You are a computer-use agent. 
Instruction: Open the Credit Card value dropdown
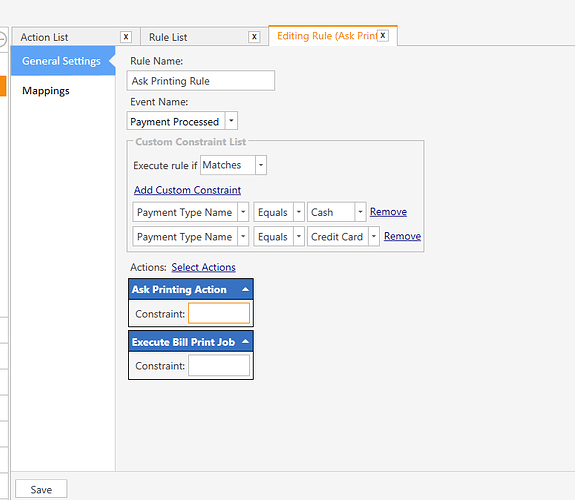click(374, 236)
